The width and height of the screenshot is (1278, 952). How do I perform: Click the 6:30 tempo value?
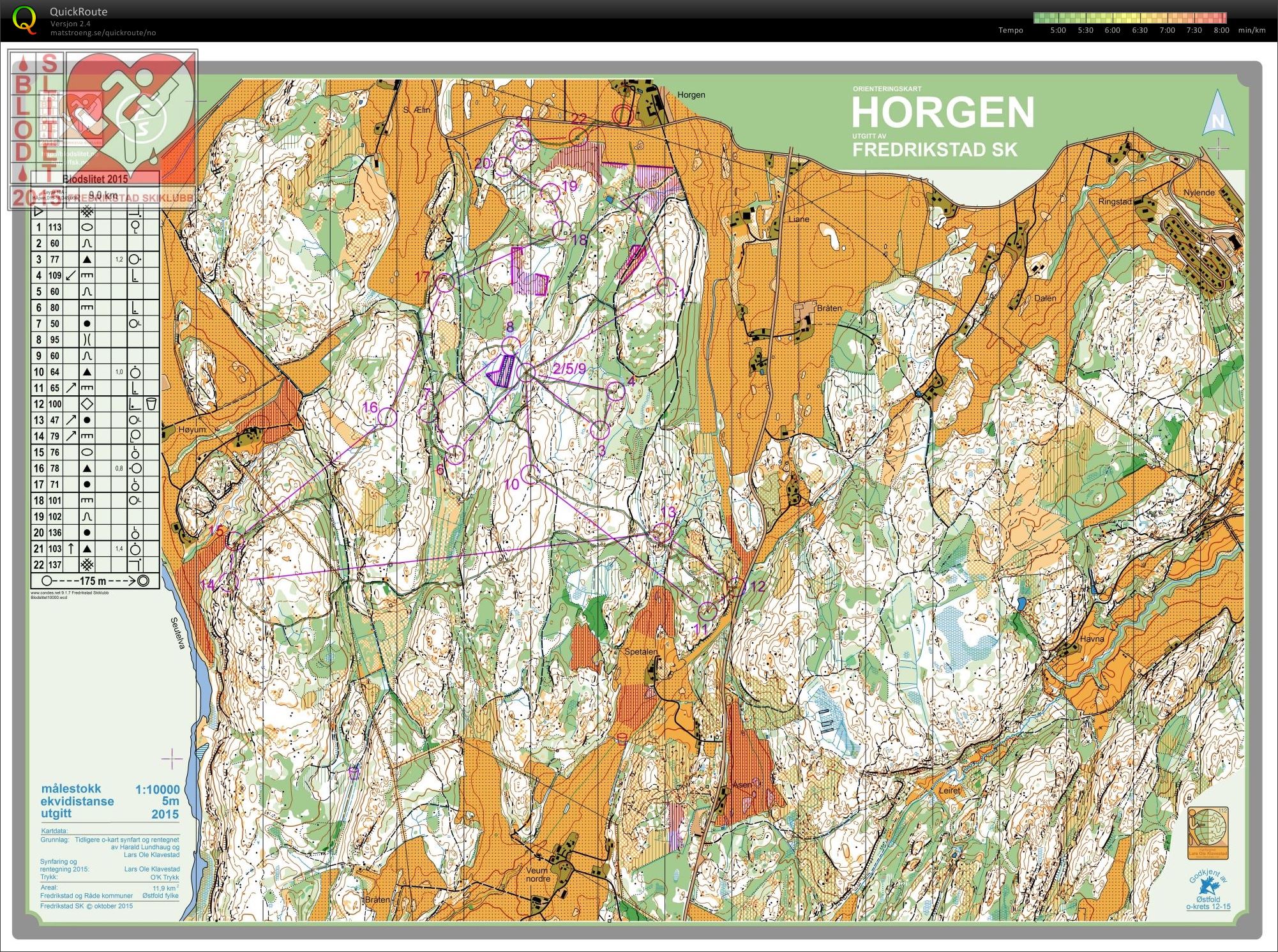coord(1139,30)
